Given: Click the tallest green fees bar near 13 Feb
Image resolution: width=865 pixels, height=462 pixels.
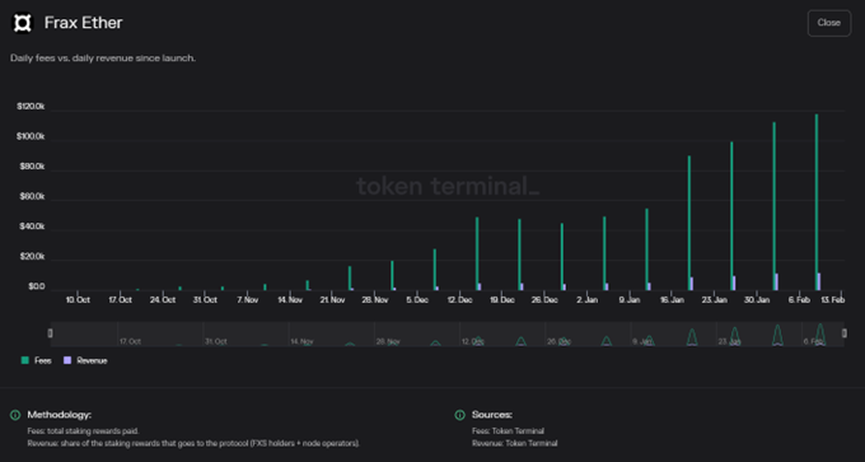Looking at the screenshot, I should pos(816,202).
